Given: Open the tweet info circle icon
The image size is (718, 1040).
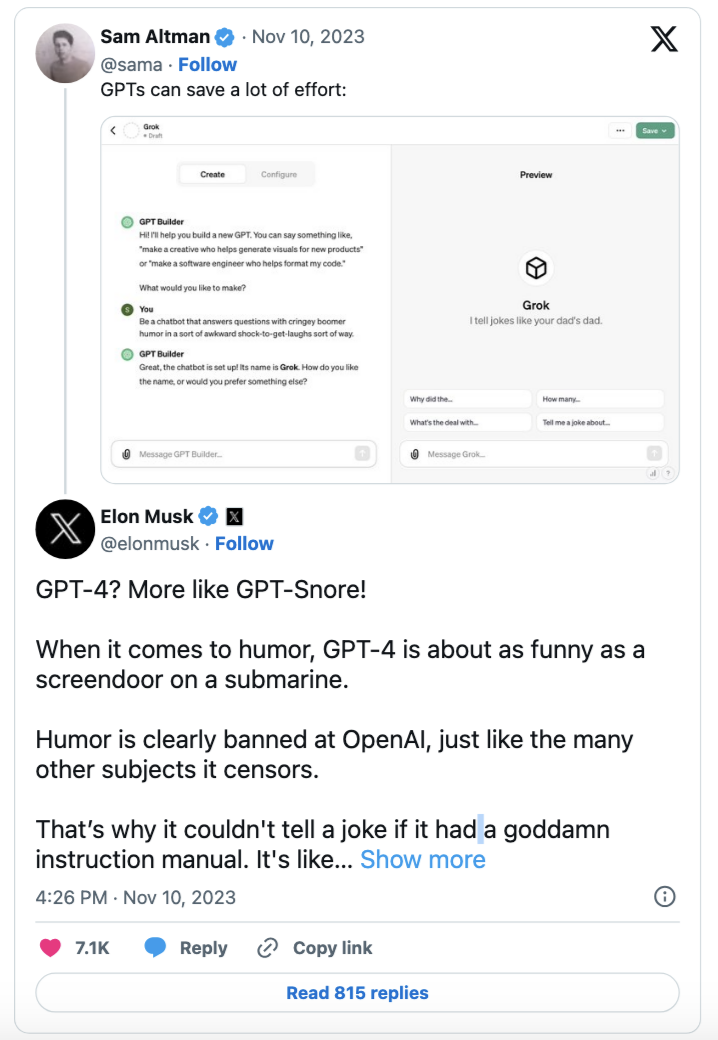Looking at the screenshot, I should tap(664, 897).
